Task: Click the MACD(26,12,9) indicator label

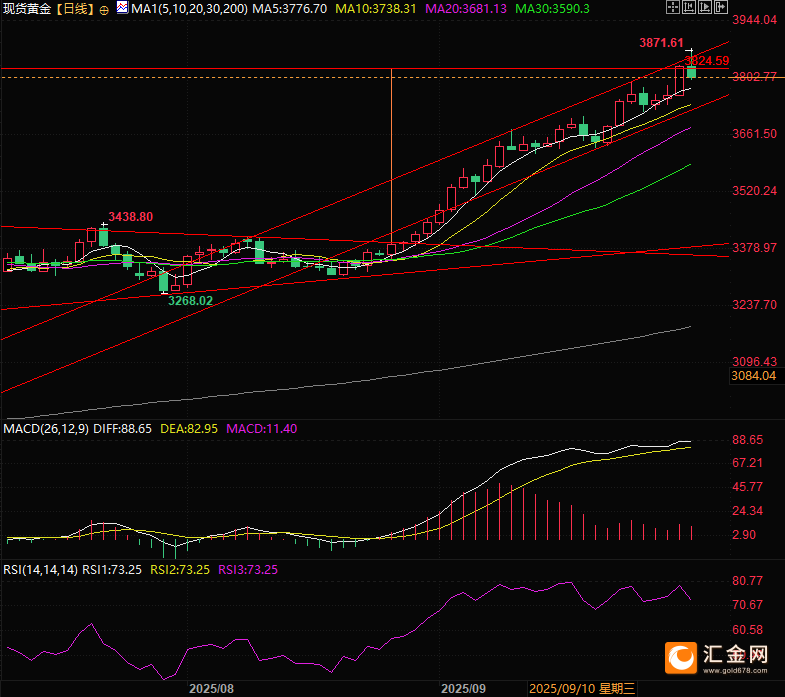Action: pos(46,429)
